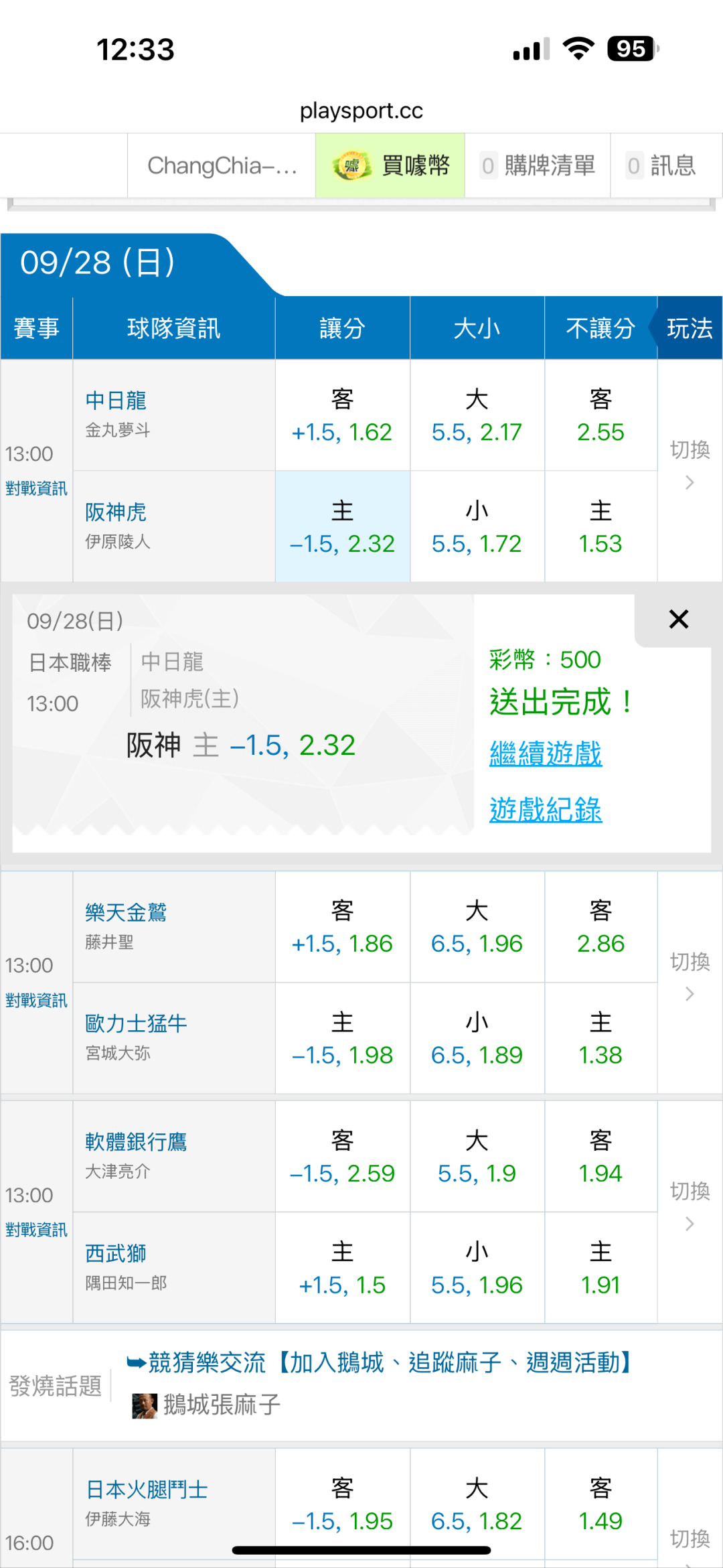
Task: Select 中日龍 客 +1.5, 1.62 spread
Action: (342, 415)
